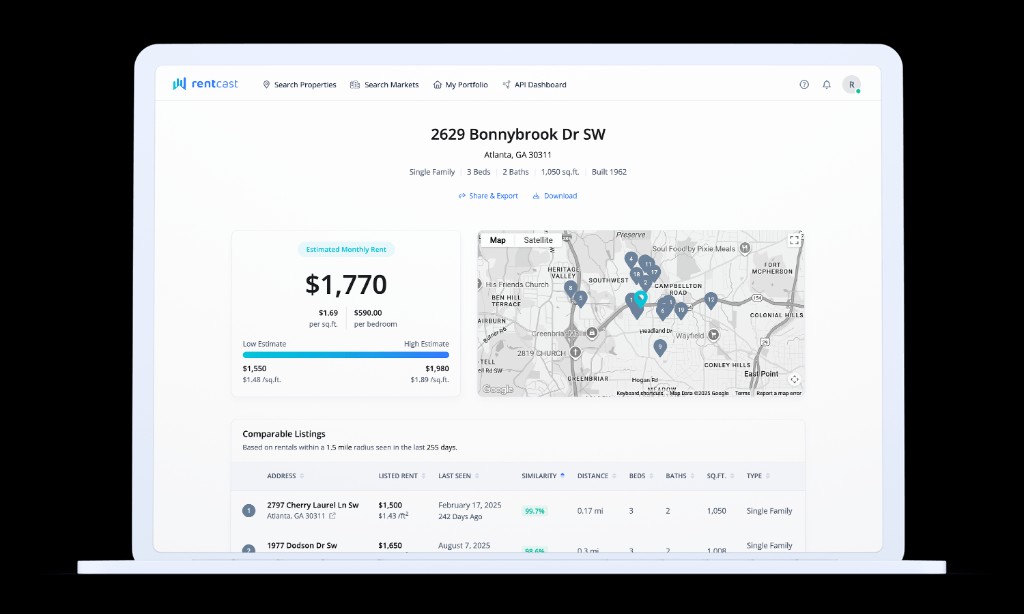Screen dimensions: 1024x614
Task: Open map Keyboard shortcuts link
Action: 639,393
